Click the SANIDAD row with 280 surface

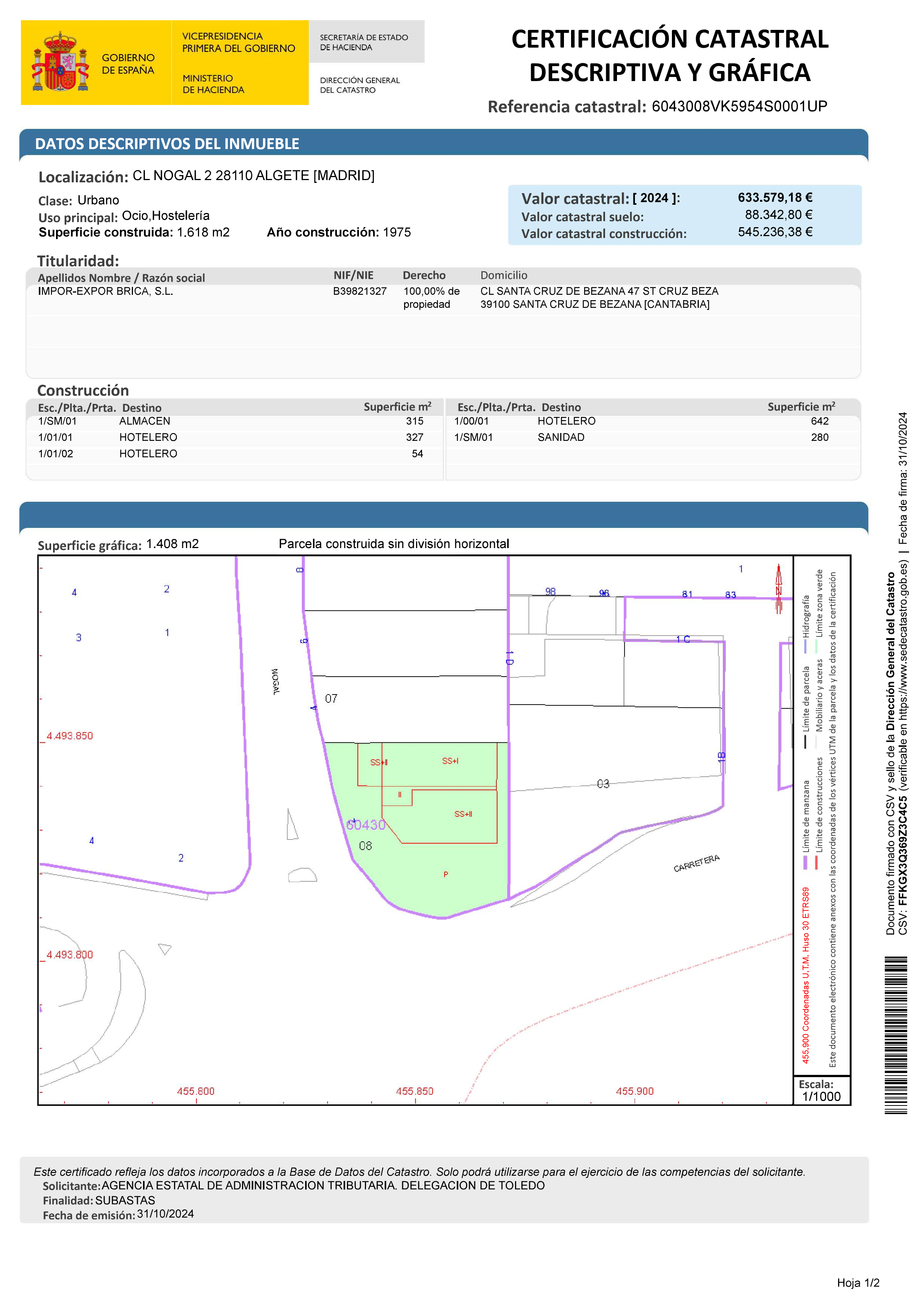(561, 437)
